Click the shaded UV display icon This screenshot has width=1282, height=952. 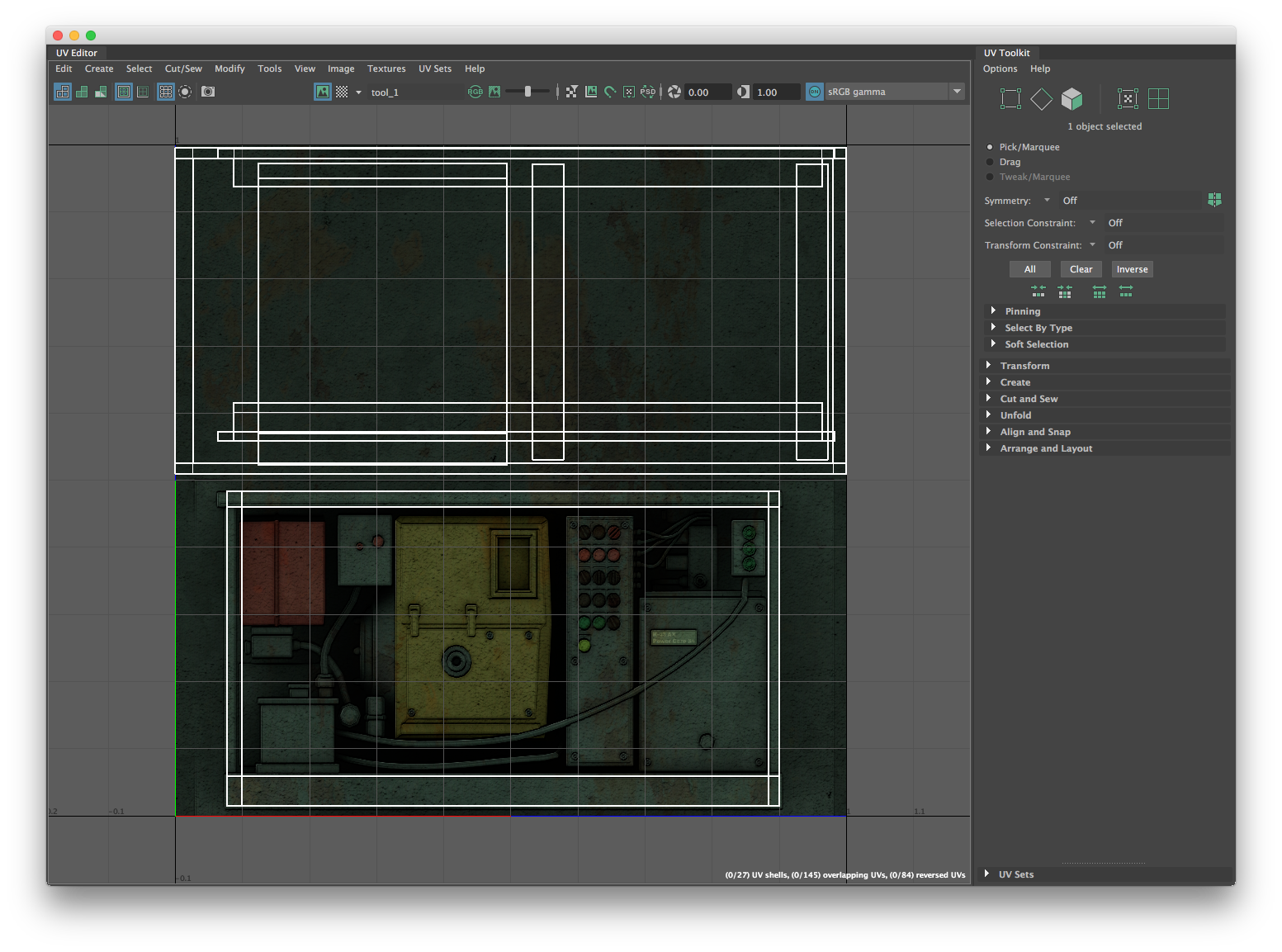(82, 92)
